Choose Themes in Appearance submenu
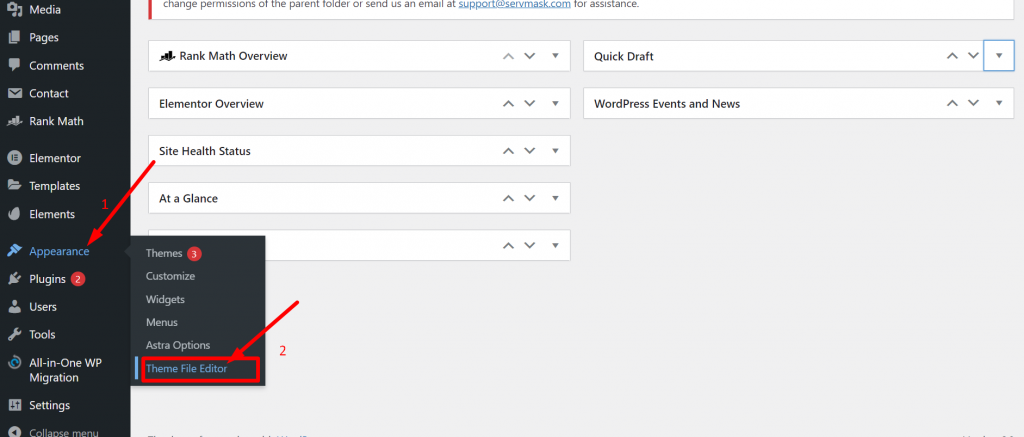The height and width of the screenshot is (437, 1024). [164, 253]
